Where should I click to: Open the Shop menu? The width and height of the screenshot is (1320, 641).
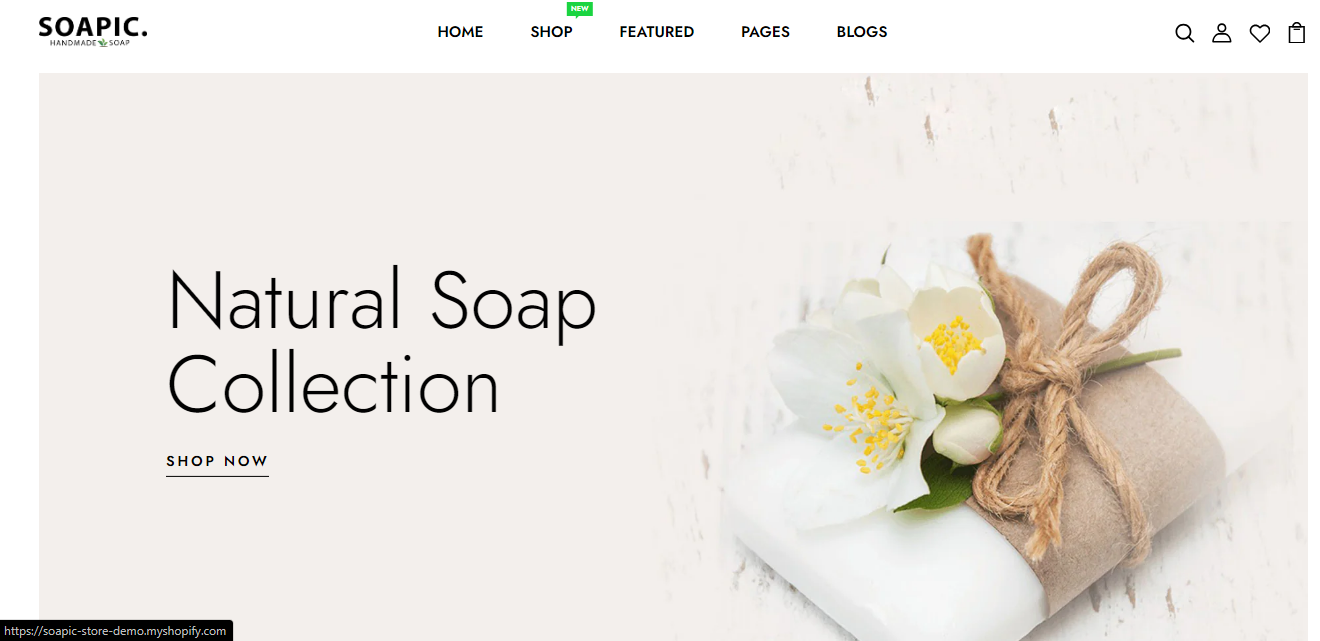551,32
